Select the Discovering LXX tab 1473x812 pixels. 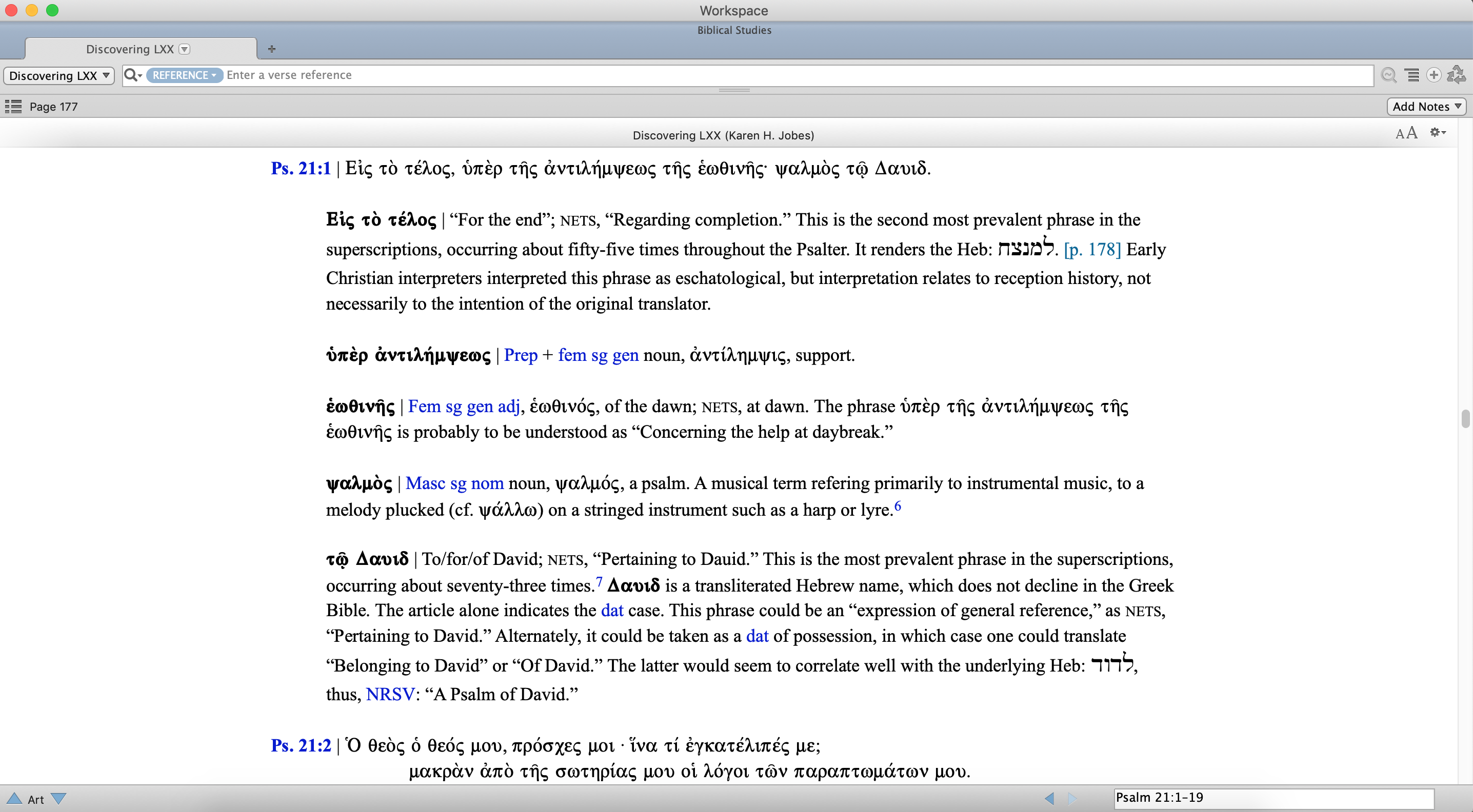click(x=130, y=49)
